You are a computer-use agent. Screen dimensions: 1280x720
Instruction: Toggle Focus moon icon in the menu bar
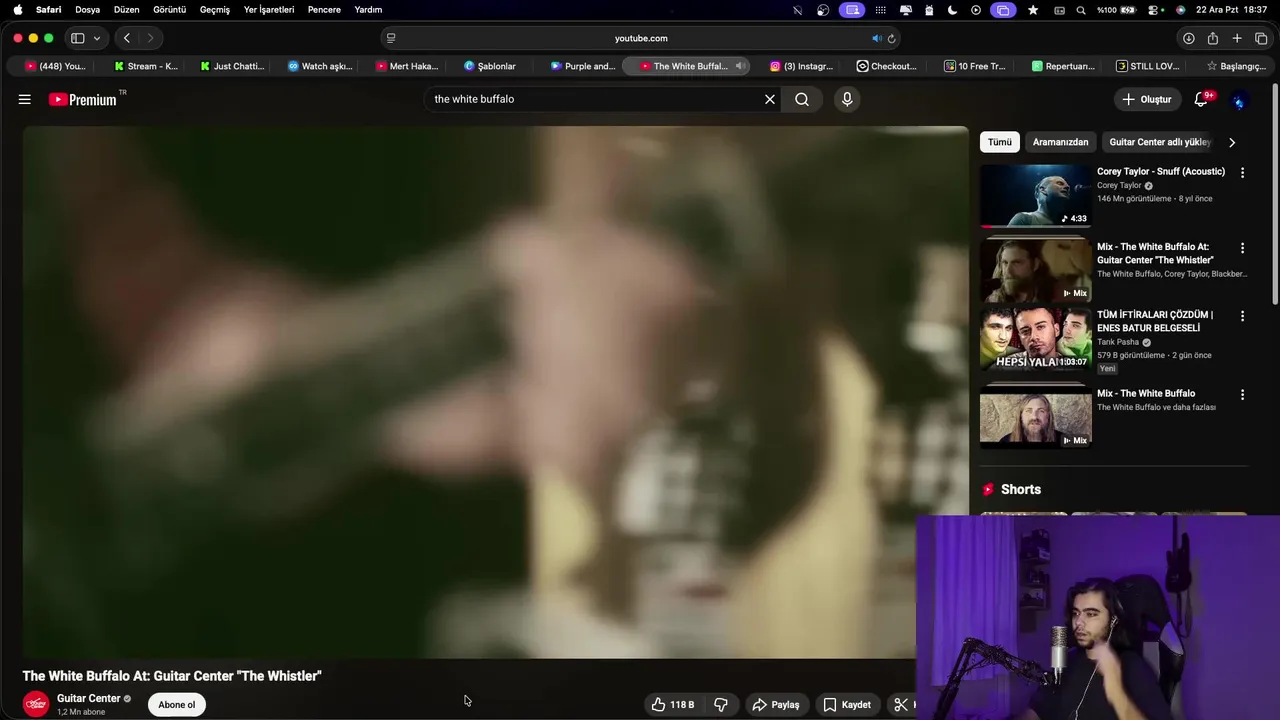(x=952, y=10)
